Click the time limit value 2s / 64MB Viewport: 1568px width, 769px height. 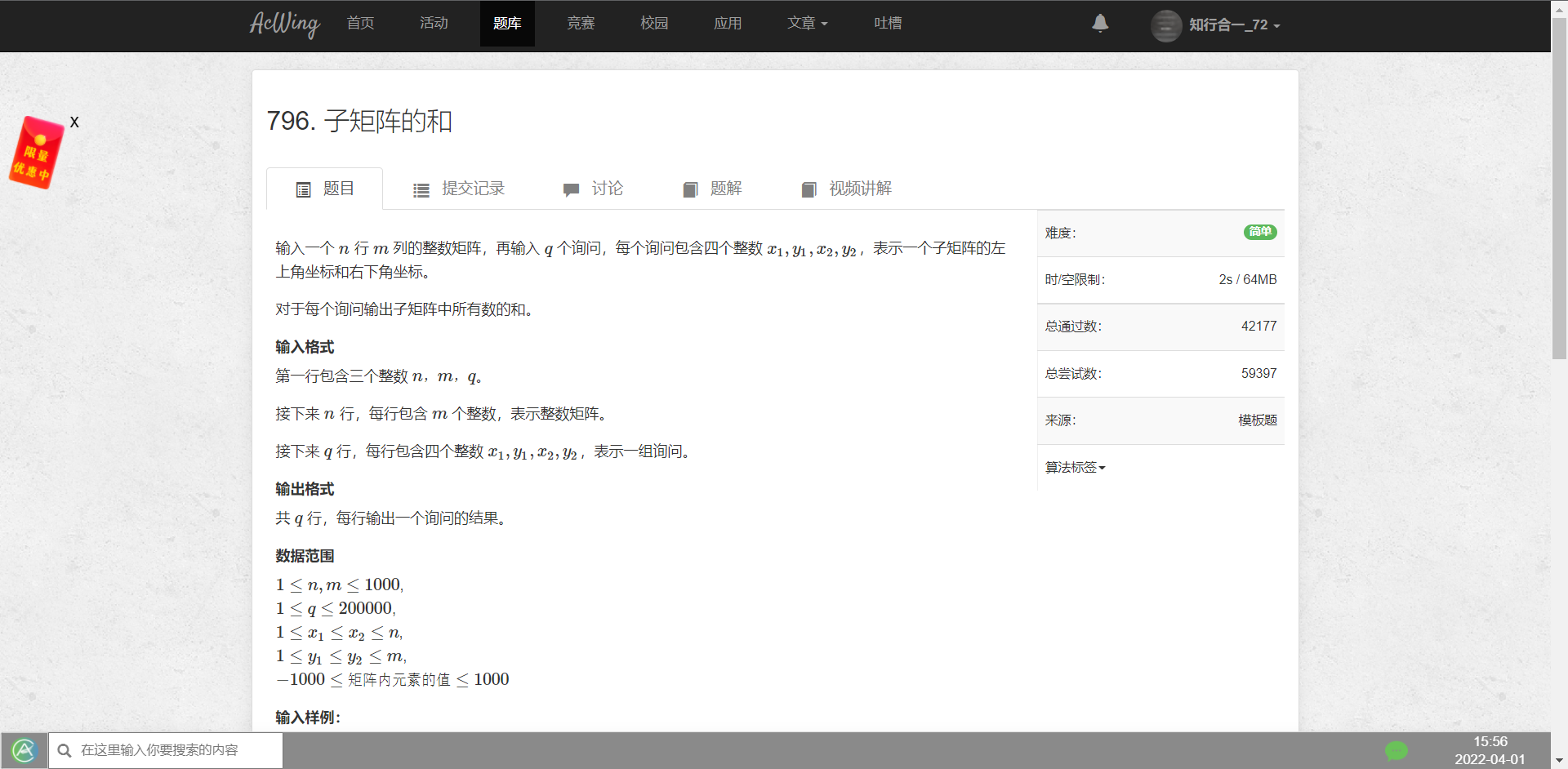coord(1247,280)
